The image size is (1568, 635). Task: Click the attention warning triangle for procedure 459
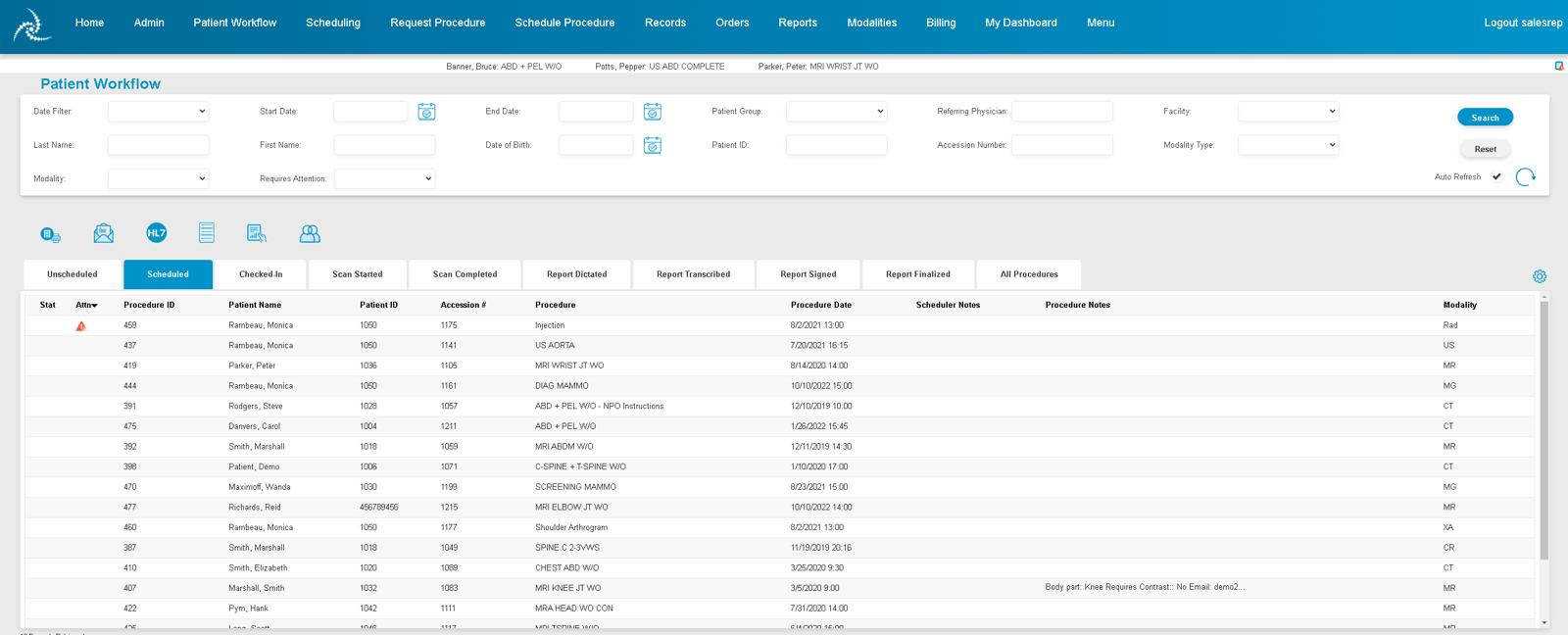(81, 325)
